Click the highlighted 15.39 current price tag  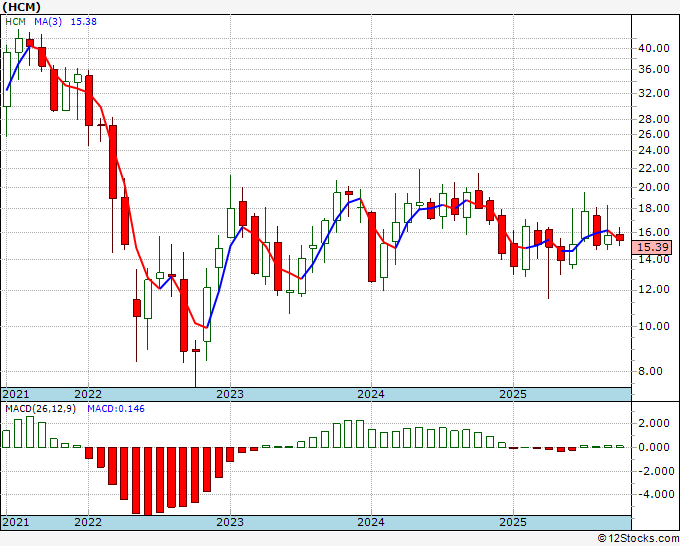652,247
